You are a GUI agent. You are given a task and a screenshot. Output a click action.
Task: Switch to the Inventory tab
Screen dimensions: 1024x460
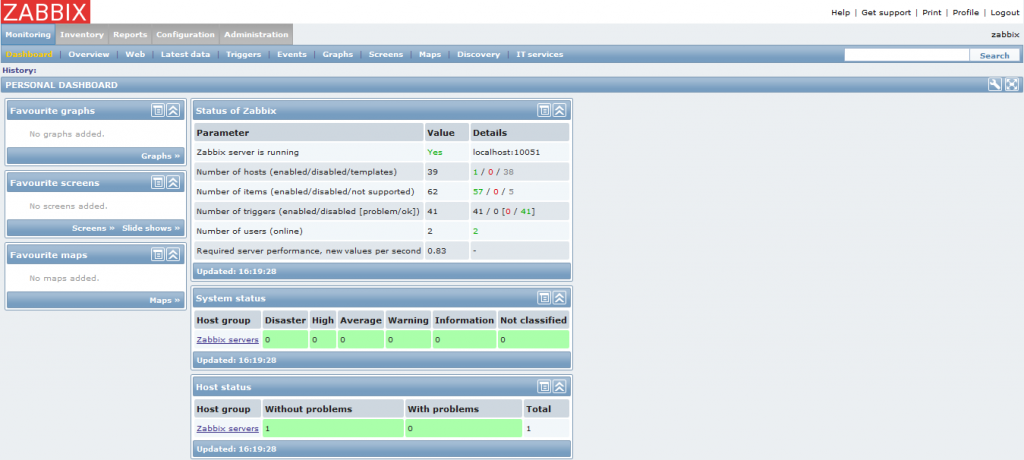(82, 35)
